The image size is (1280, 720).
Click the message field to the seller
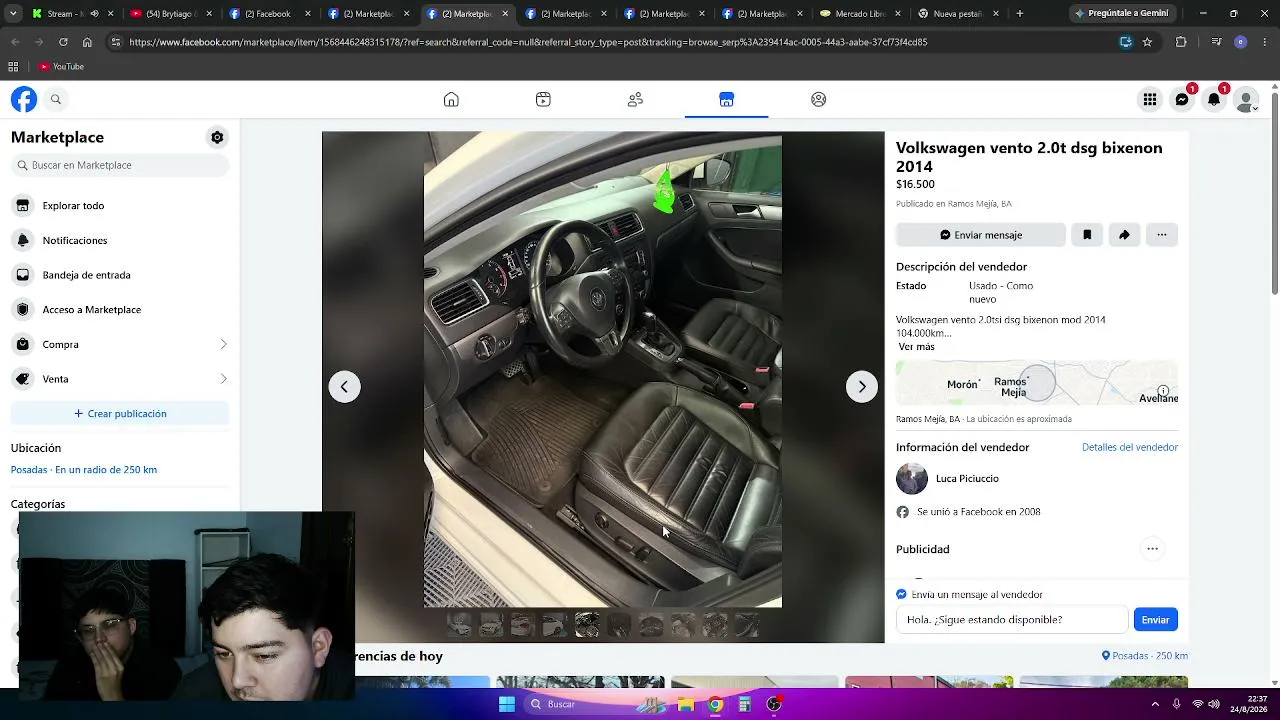click(1012, 620)
